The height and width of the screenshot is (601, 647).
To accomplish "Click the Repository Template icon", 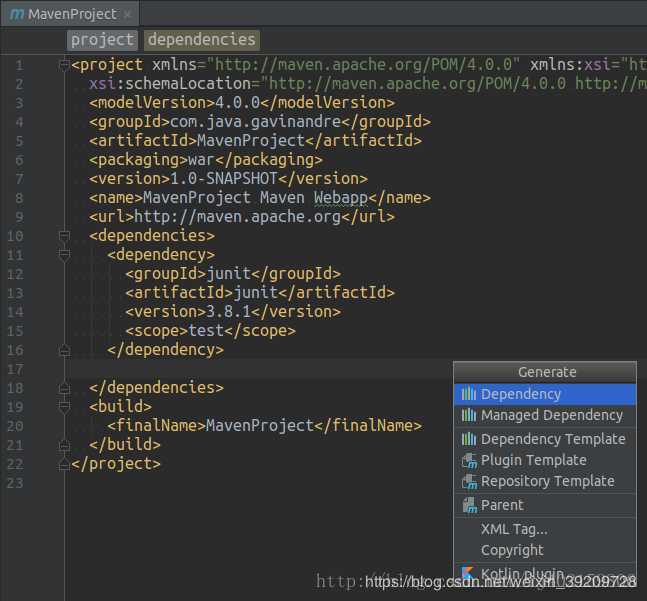I will pos(469,482).
